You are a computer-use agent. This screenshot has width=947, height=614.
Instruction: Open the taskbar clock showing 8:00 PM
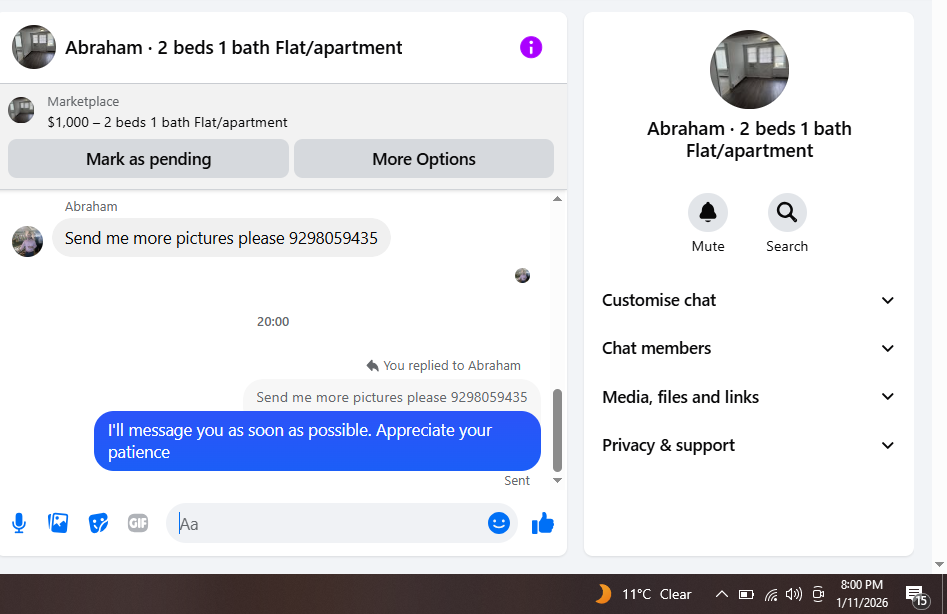pyautogui.click(x=862, y=593)
